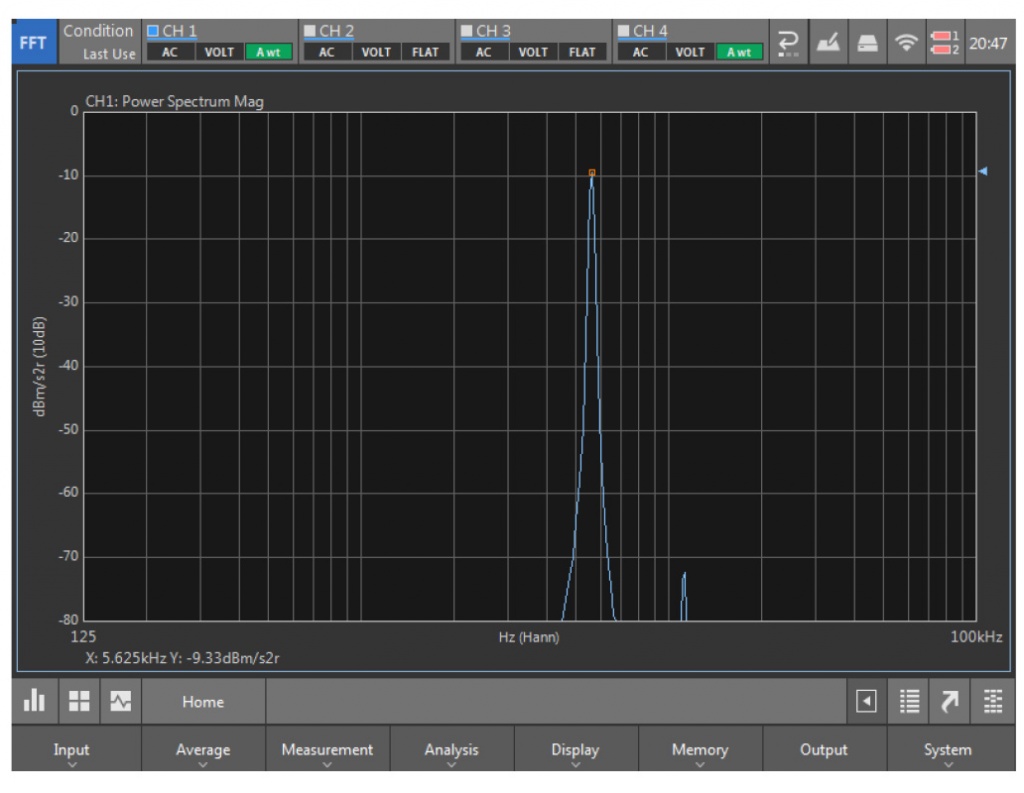The height and width of the screenshot is (793, 1024).
Task: Click the return arrow icon
Action: (789, 43)
